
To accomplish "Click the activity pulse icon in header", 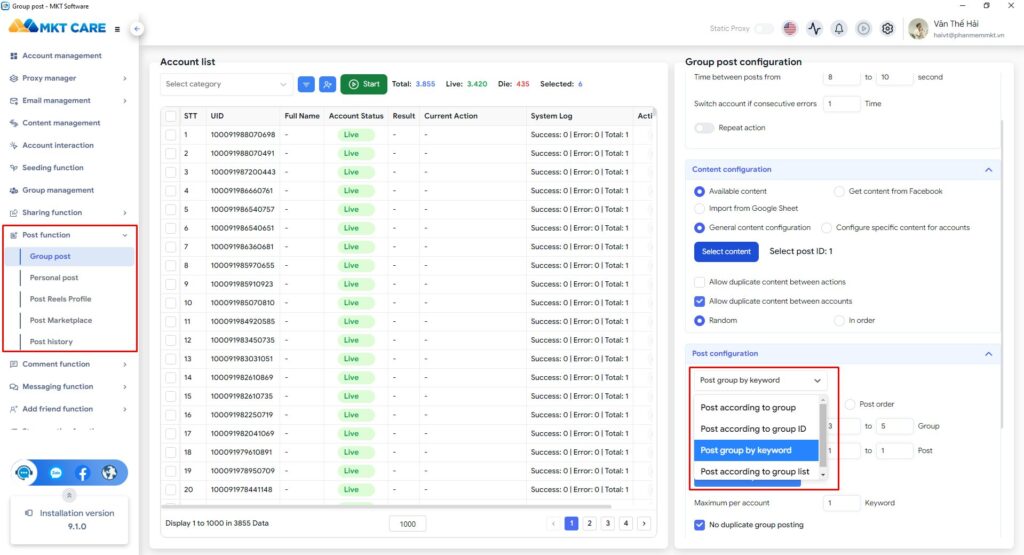I will point(815,29).
